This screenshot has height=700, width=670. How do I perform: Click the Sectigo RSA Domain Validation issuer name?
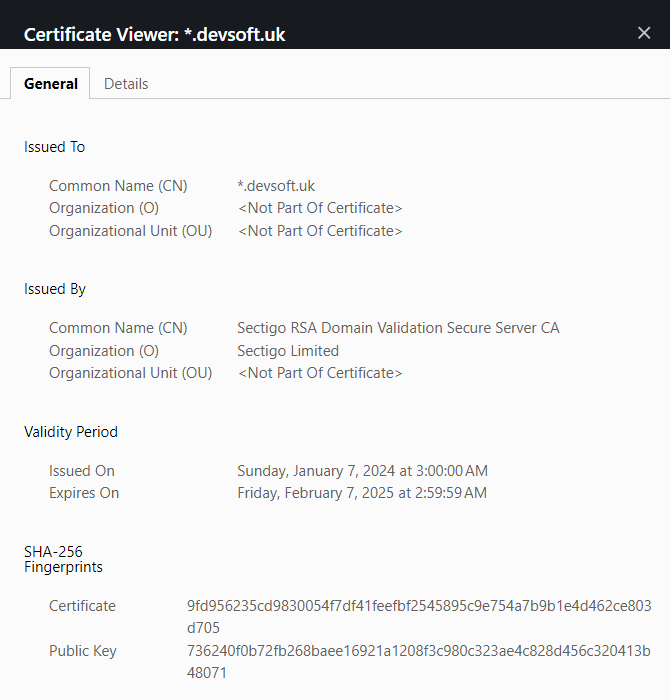398,328
